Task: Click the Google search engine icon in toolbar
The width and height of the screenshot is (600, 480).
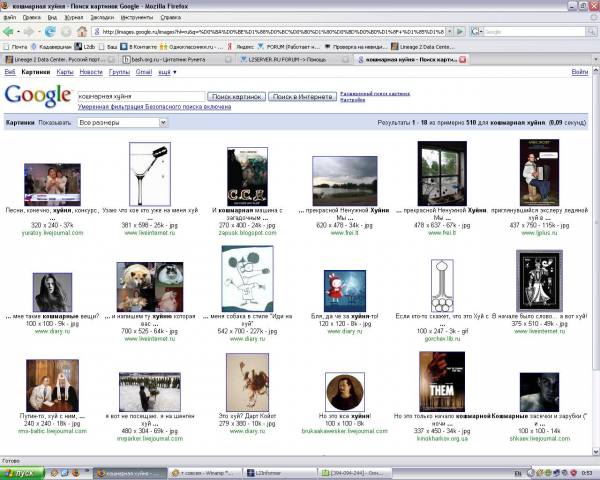Action: [474, 32]
